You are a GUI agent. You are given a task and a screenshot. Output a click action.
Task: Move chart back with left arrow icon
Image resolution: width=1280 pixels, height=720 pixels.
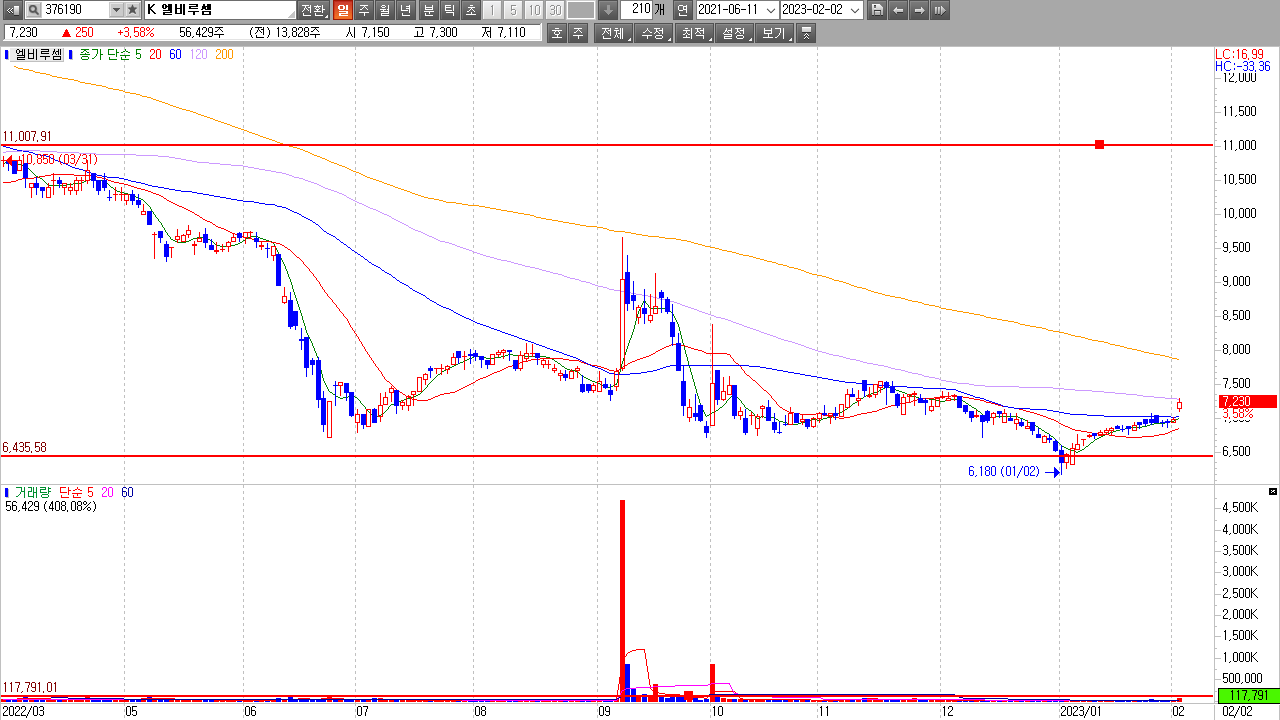(898, 10)
